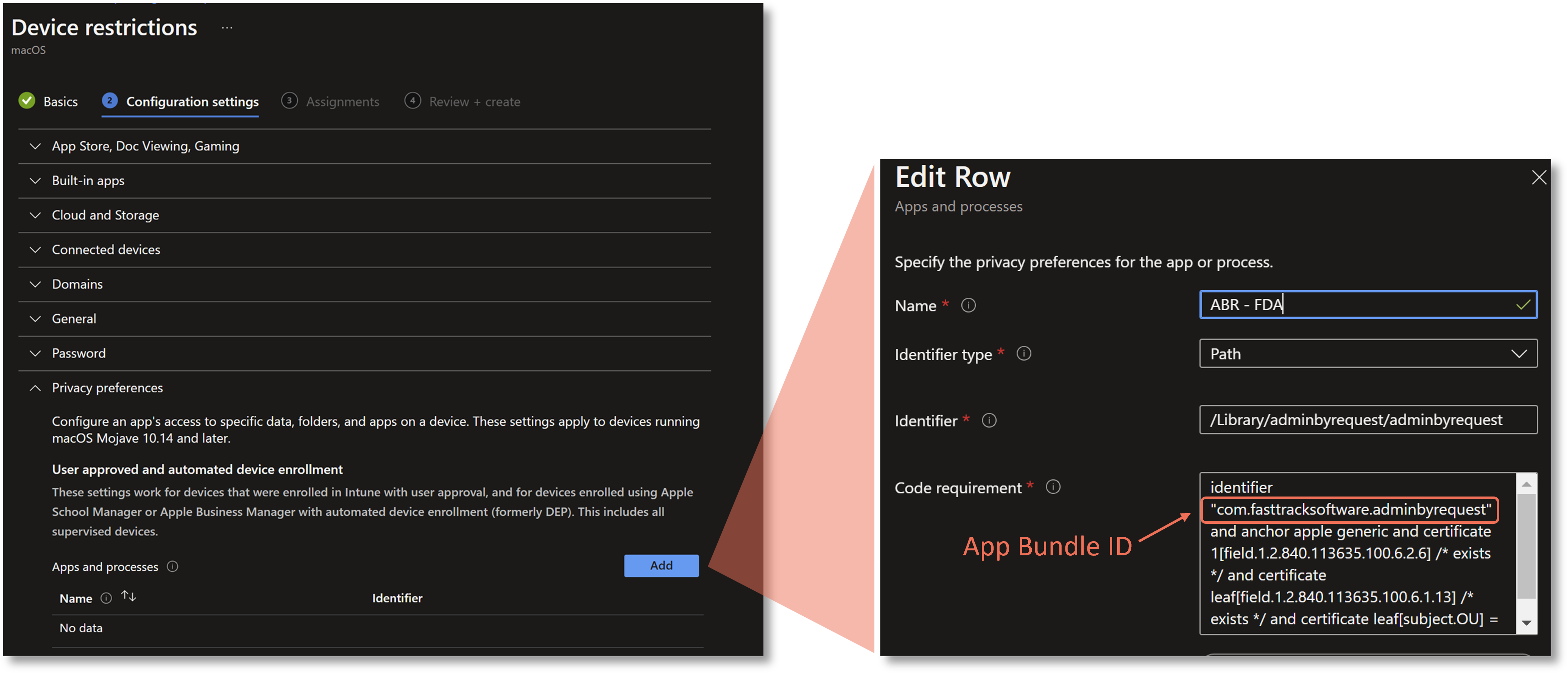This screenshot has height=673, width=1568.
Task: Open the ellipsis menu beside Device restrictions
Action: [x=227, y=28]
